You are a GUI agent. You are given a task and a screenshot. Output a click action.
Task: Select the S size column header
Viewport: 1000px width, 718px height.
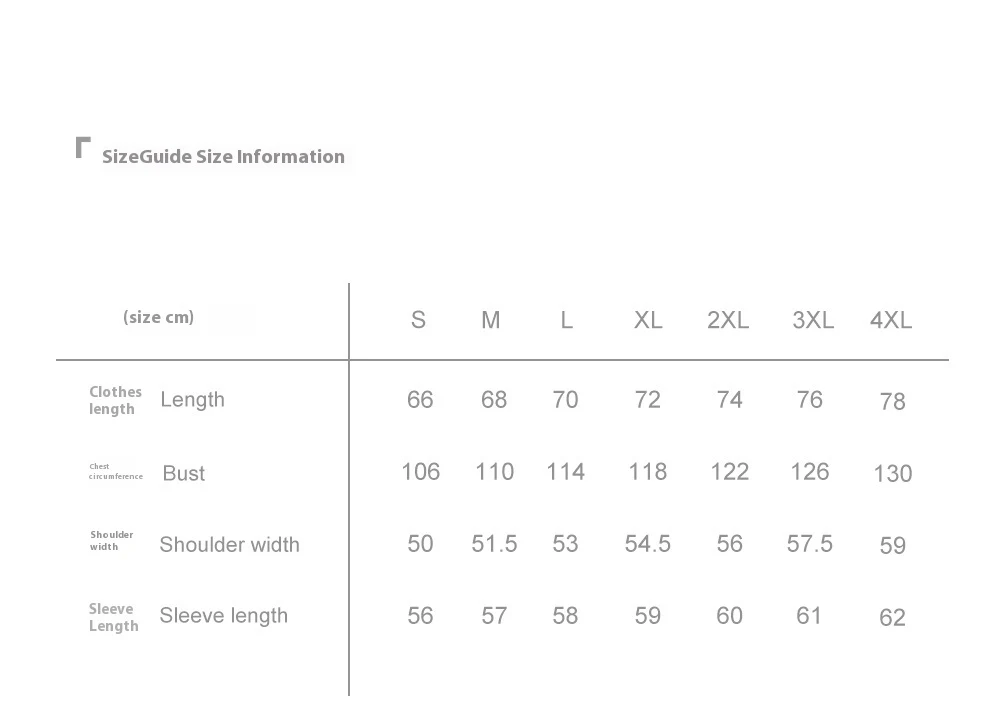tap(418, 320)
